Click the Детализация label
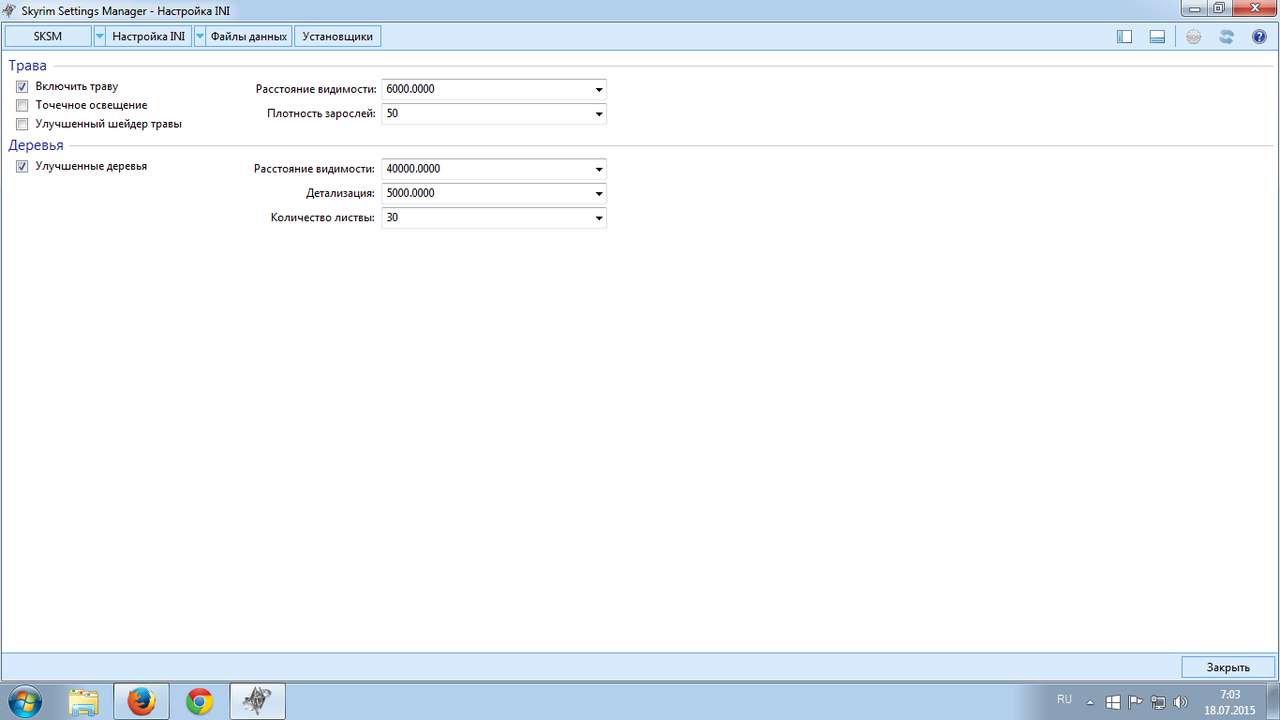 pyautogui.click(x=341, y=193)
